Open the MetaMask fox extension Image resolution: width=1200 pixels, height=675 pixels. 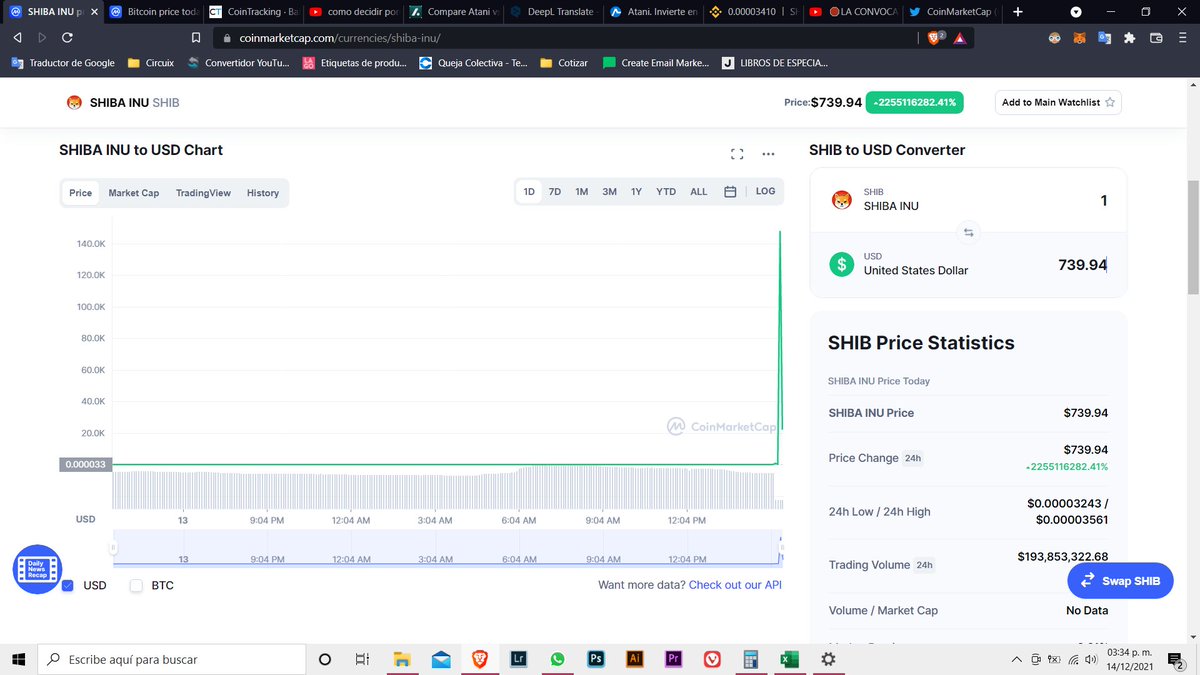point(1079,38)
